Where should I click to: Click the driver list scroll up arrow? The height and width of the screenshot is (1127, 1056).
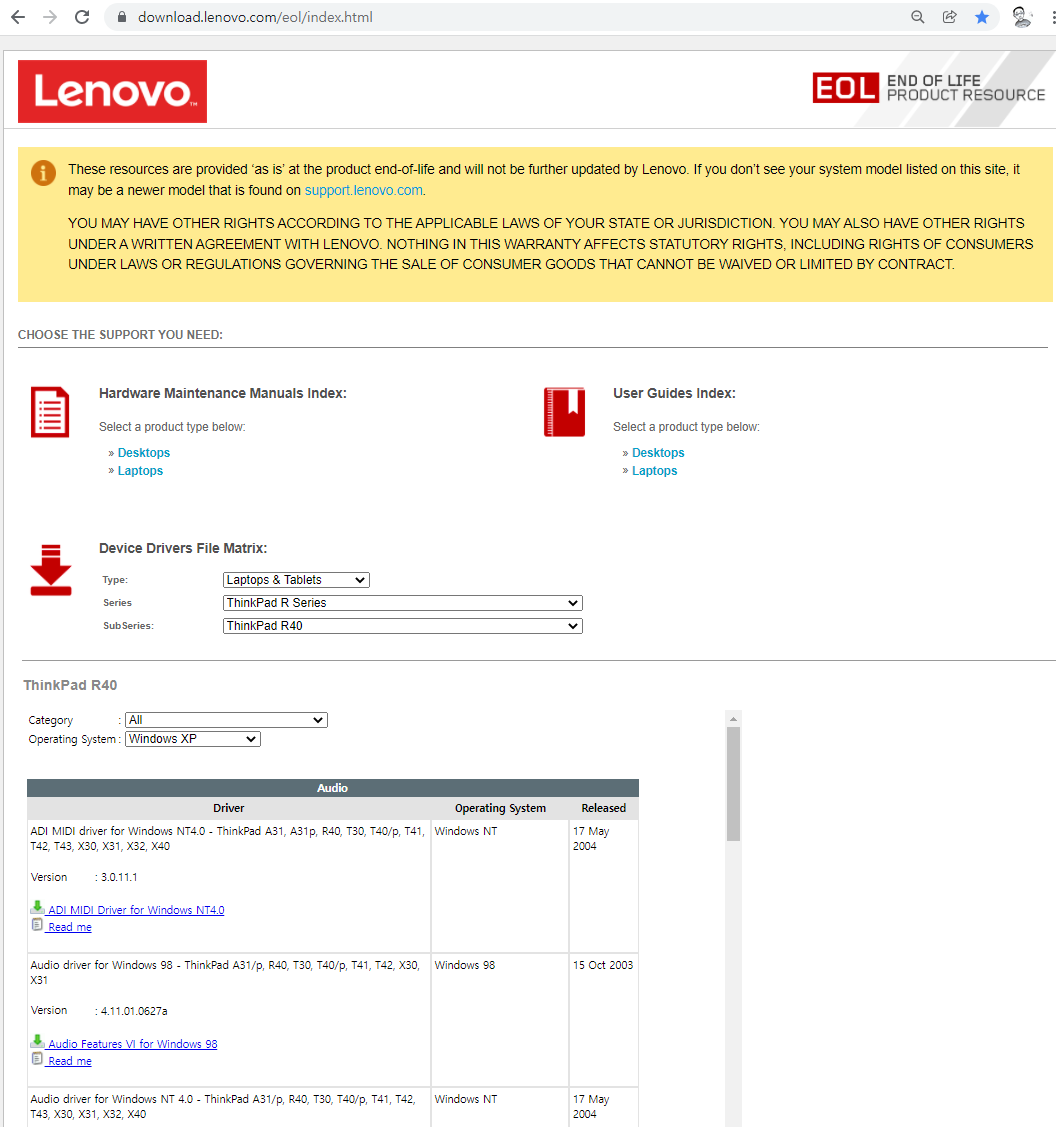click(733, 719)
